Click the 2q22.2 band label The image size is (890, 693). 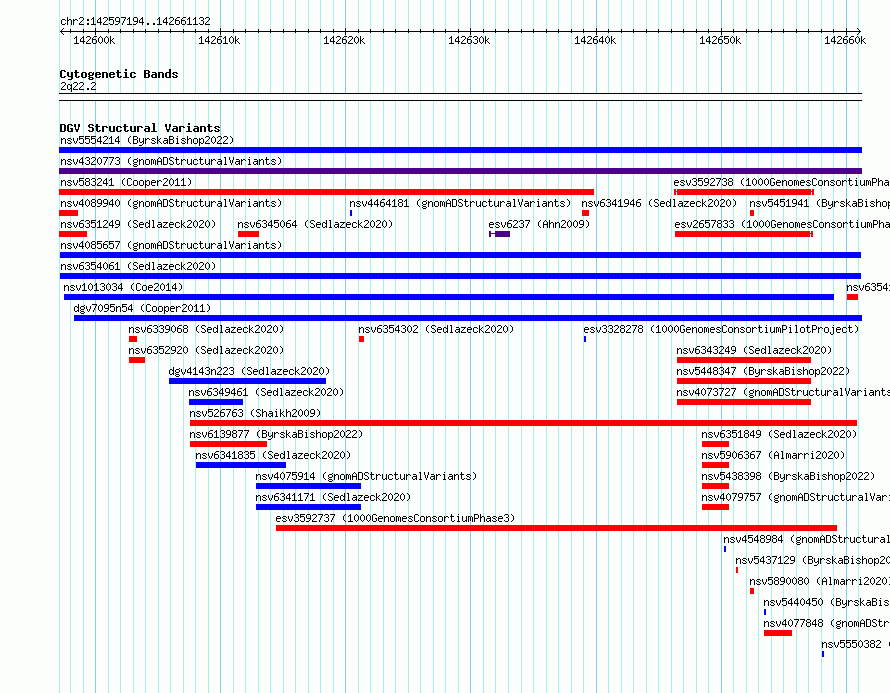coord(78,86)
